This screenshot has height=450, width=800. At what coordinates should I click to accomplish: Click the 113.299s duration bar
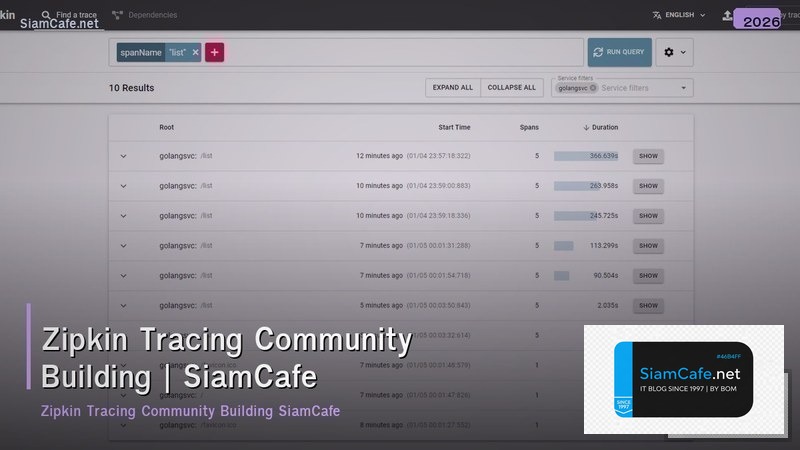pyautogui.click(x=564, y=245)
